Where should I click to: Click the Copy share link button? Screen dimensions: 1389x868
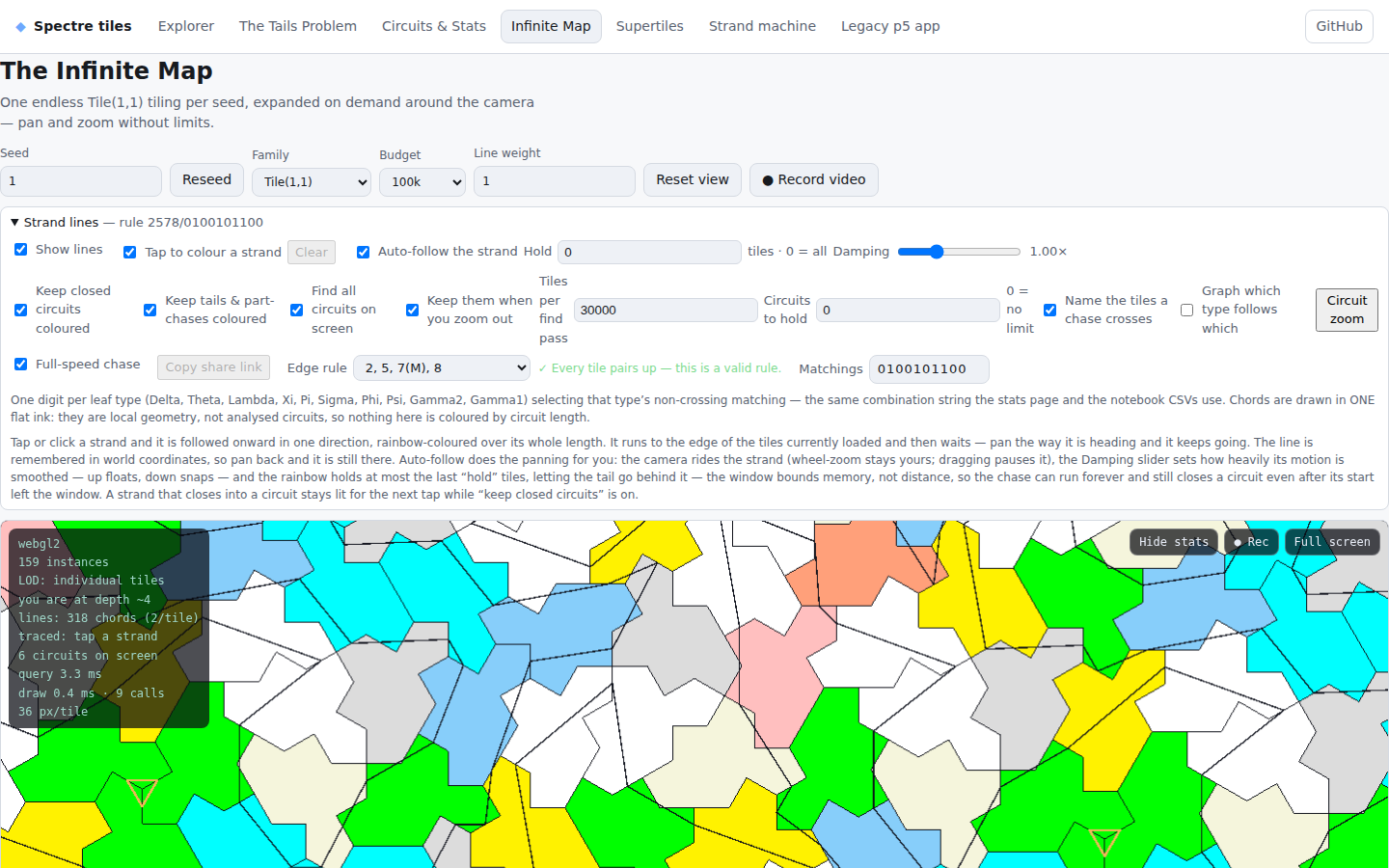pos(213,367)
